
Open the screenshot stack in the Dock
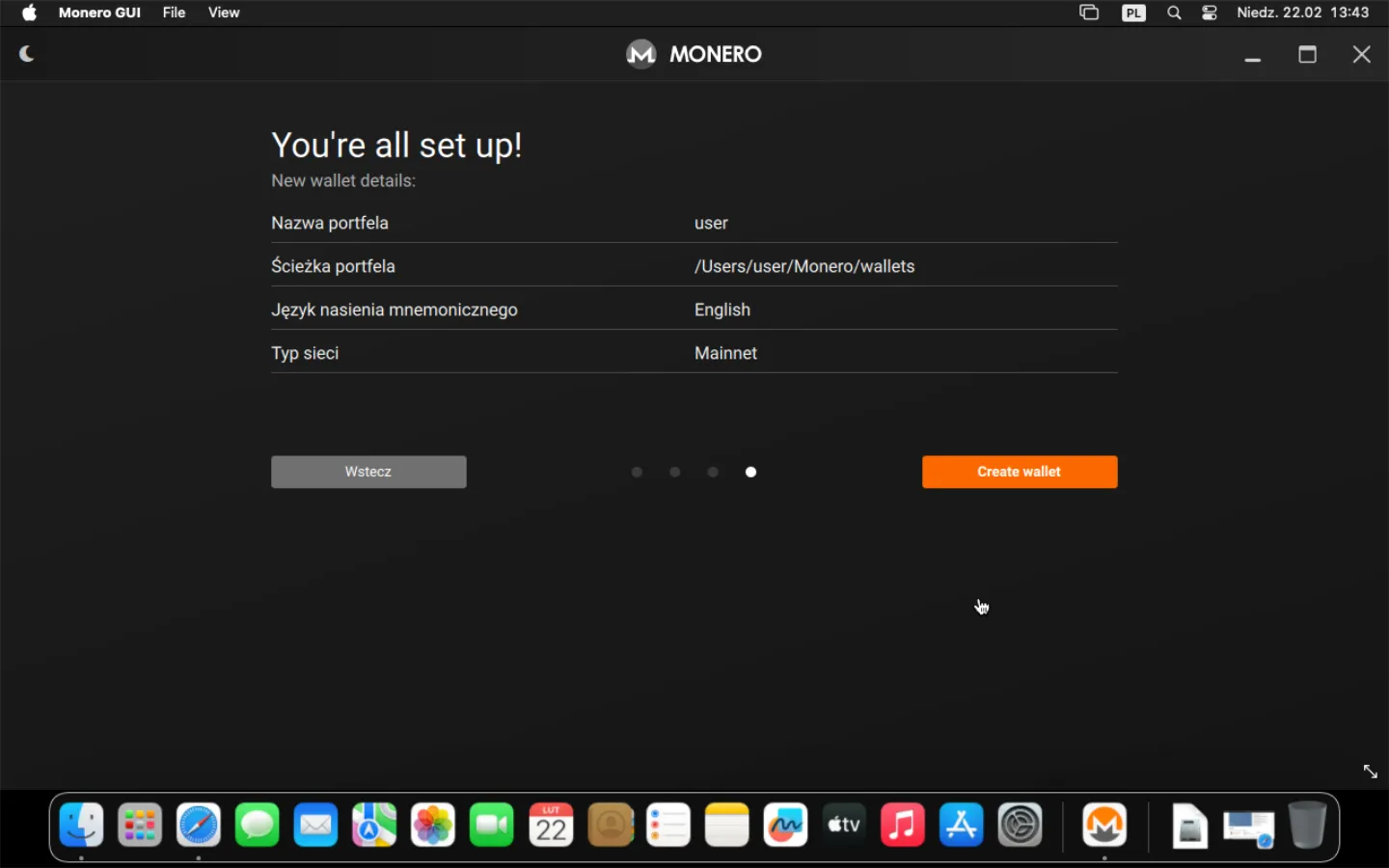click(1249, 828)
